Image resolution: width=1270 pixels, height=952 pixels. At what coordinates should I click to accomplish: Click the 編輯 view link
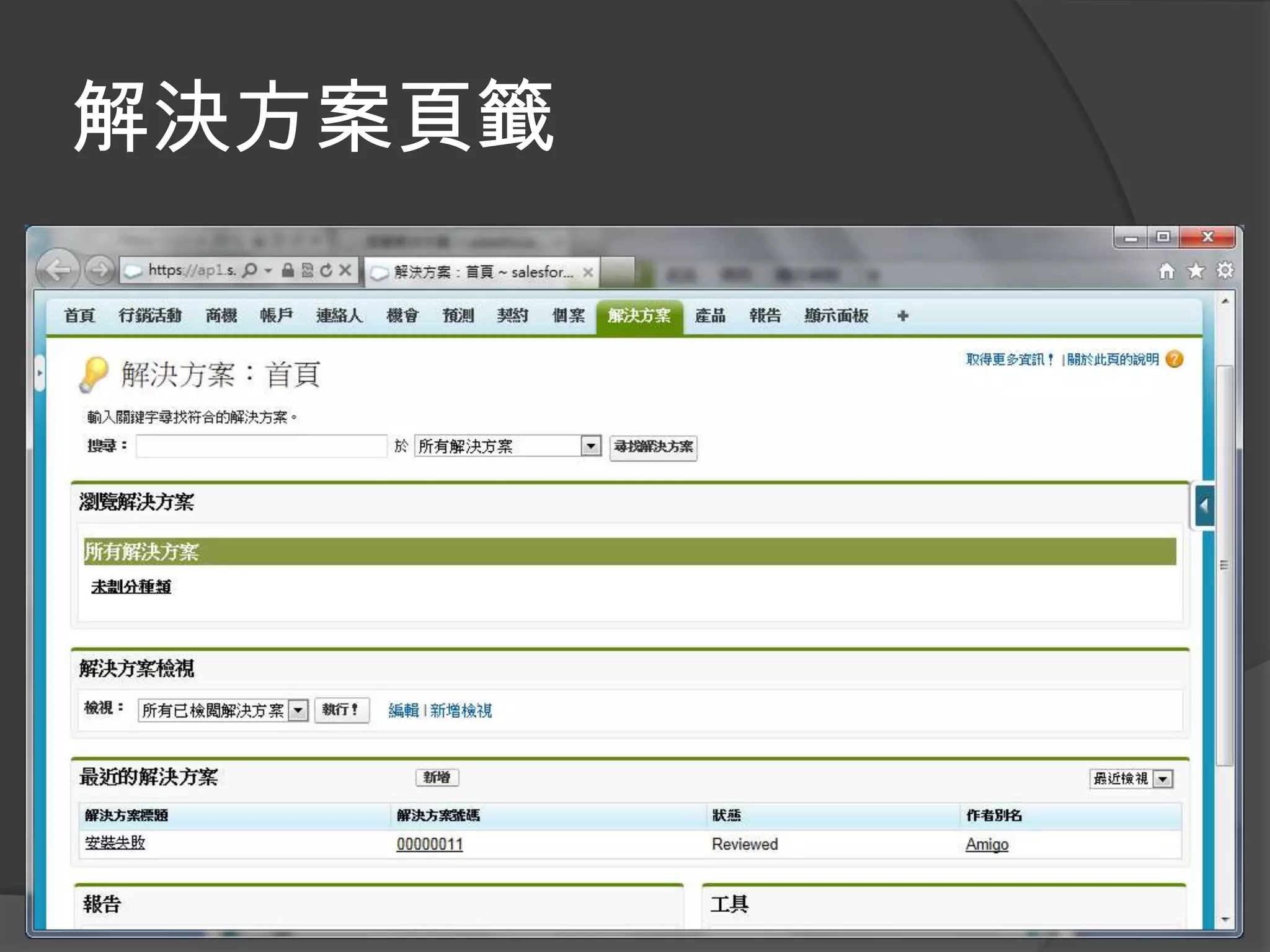tap(404, 711)
